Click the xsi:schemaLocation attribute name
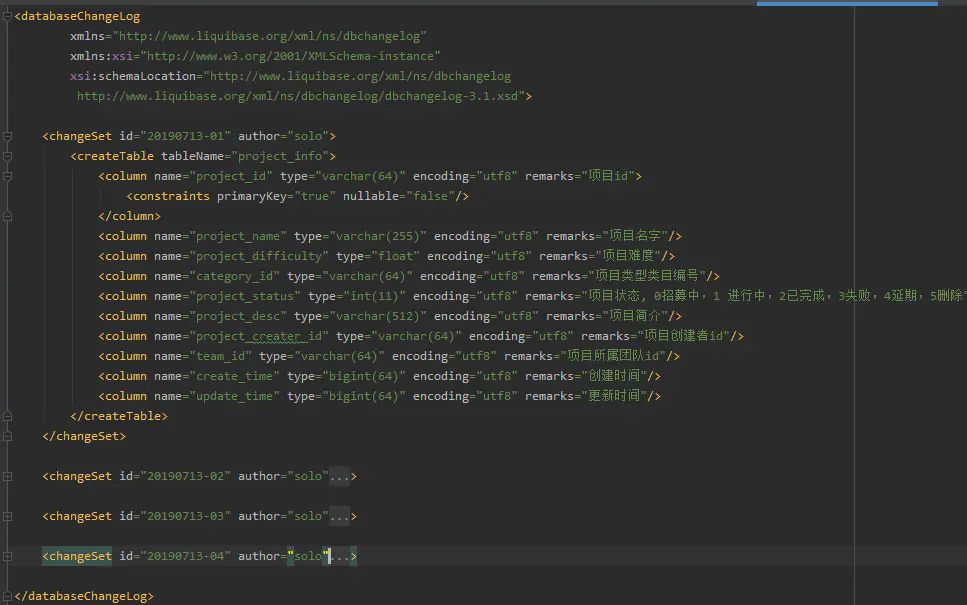 (x=133, y=76)
